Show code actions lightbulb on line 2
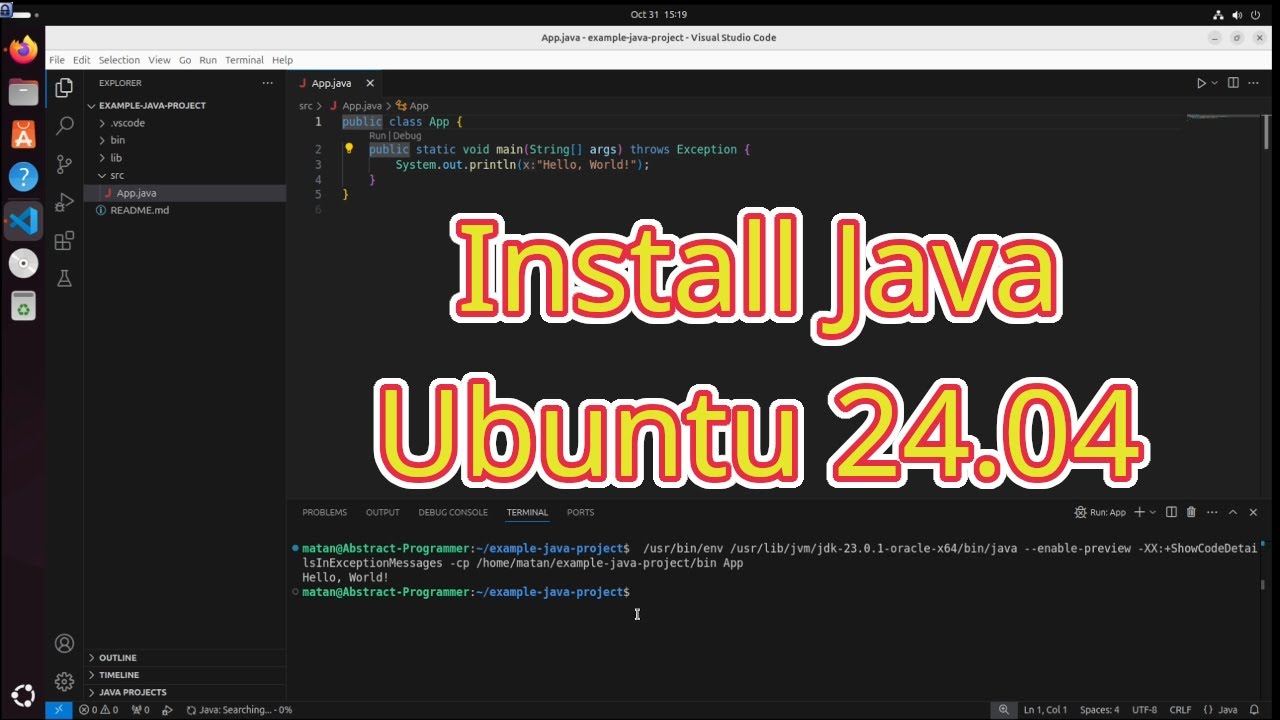This screenshot has height=720, width=1280. pyautogui.click(x=349, y=148)
